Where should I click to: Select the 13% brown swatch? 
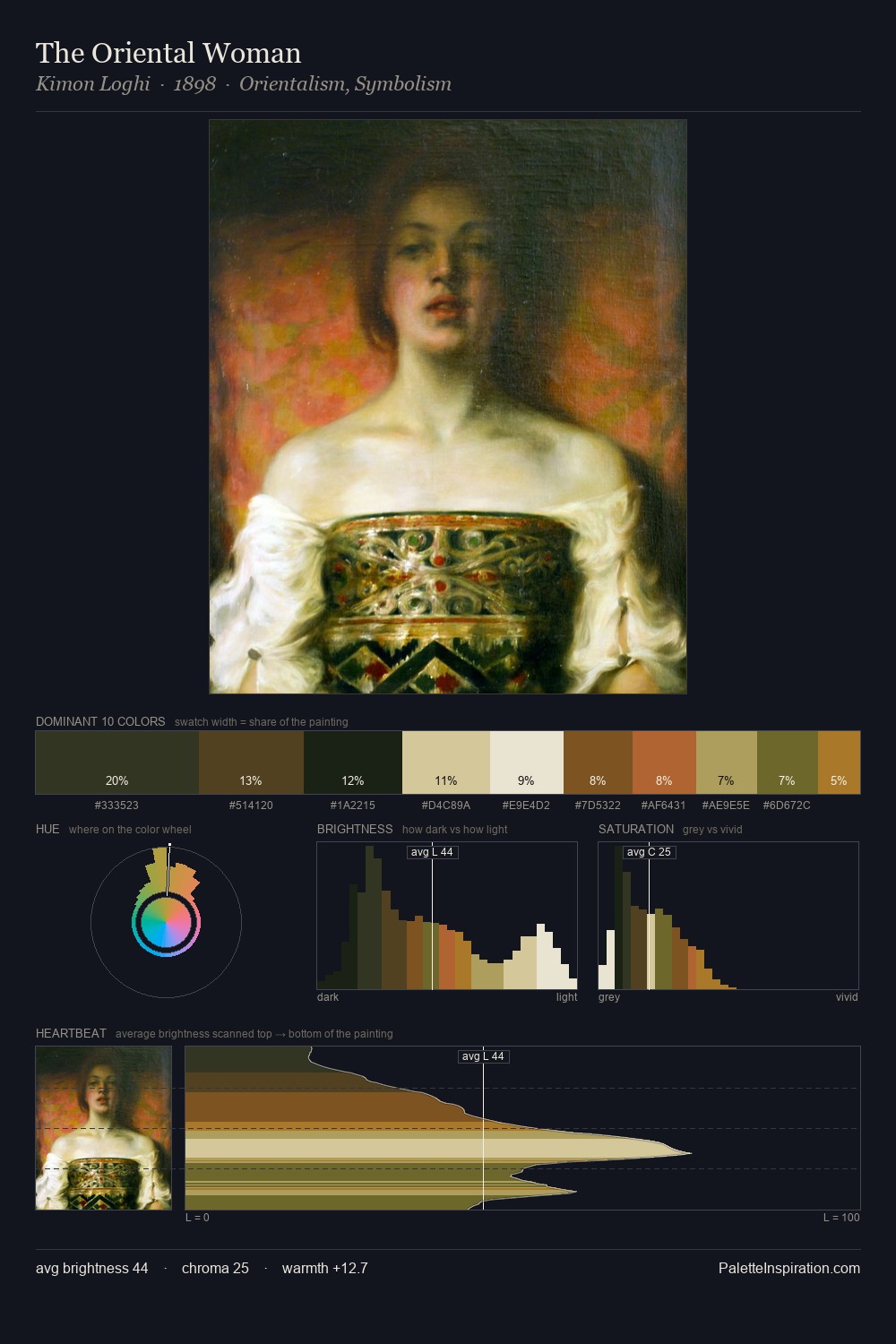[251, 762]
